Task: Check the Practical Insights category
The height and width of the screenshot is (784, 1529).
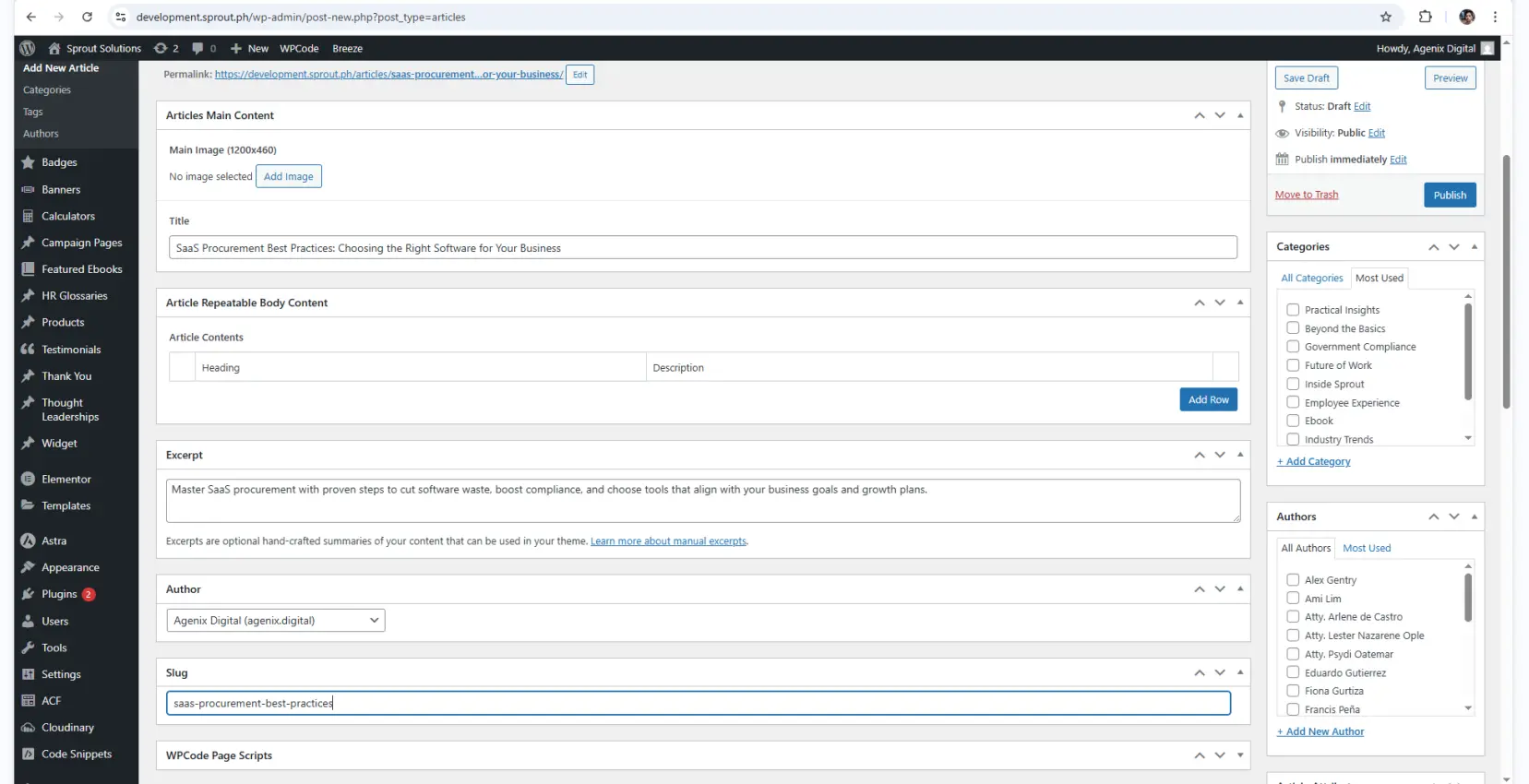Action: tap(1293, 310)
